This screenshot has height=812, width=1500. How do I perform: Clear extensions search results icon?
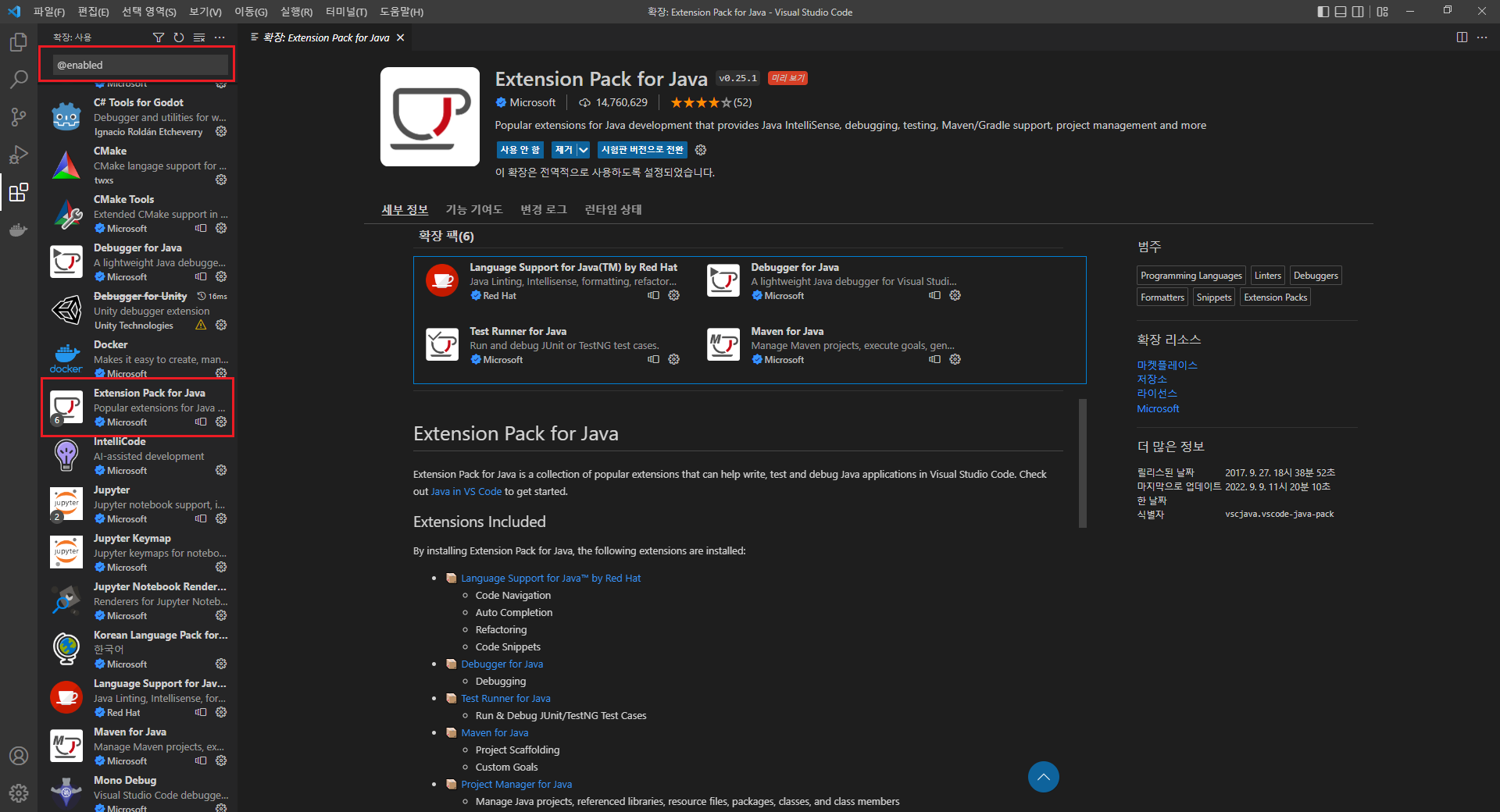pyautogui.click(x=199, y=37)
